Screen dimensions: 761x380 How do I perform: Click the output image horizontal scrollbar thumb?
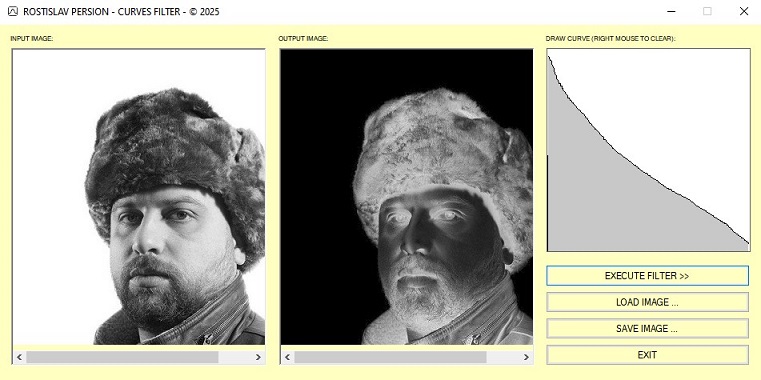pos(390,357)
